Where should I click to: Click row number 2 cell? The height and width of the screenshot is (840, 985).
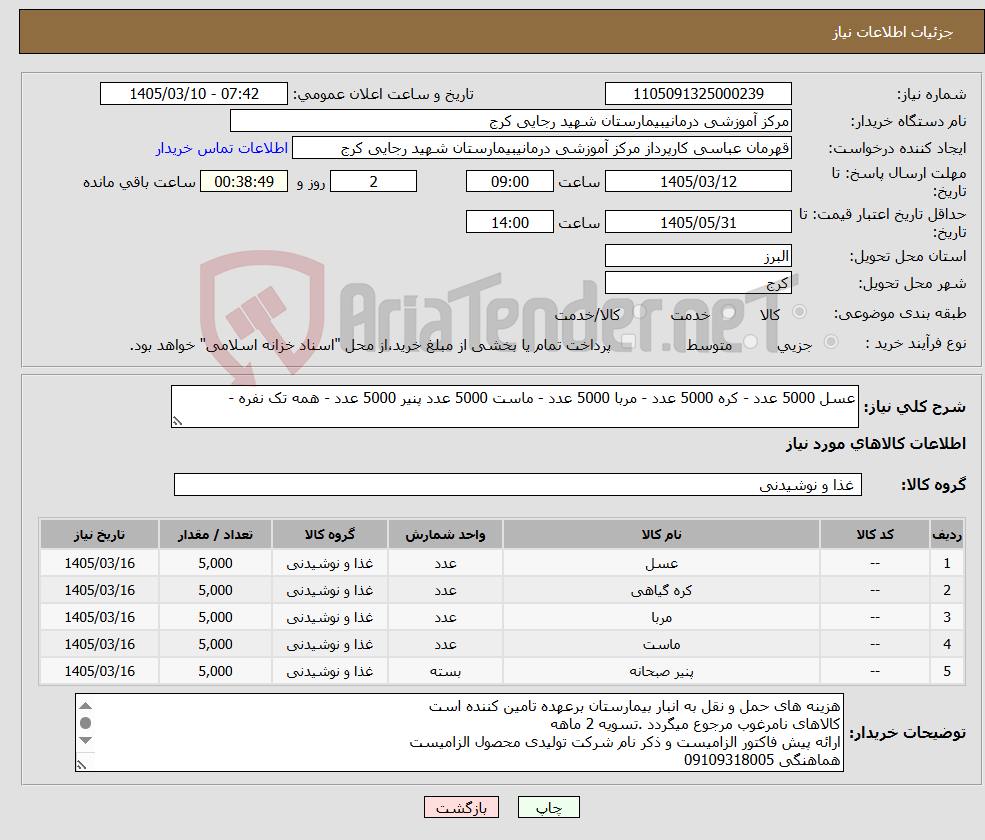pos(947,590)
